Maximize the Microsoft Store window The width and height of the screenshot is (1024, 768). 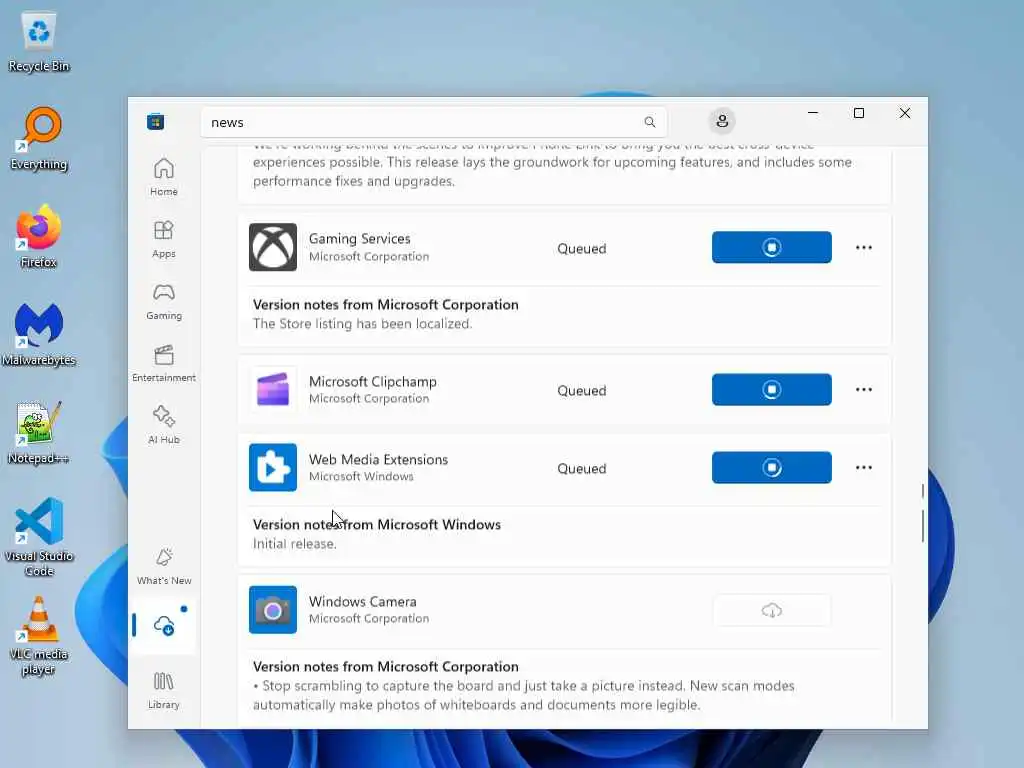(859, 113)
